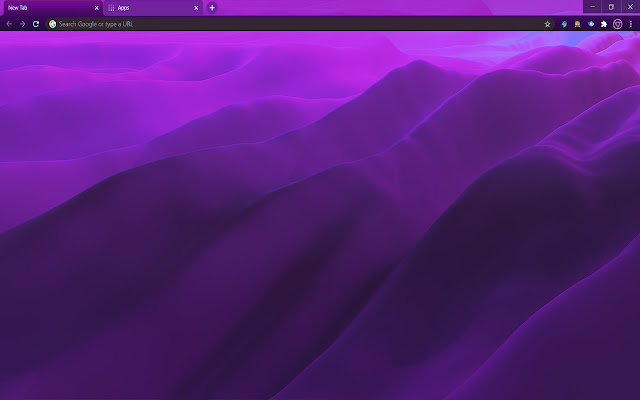Click the Google icon in address bar

[x=52, y=23]
